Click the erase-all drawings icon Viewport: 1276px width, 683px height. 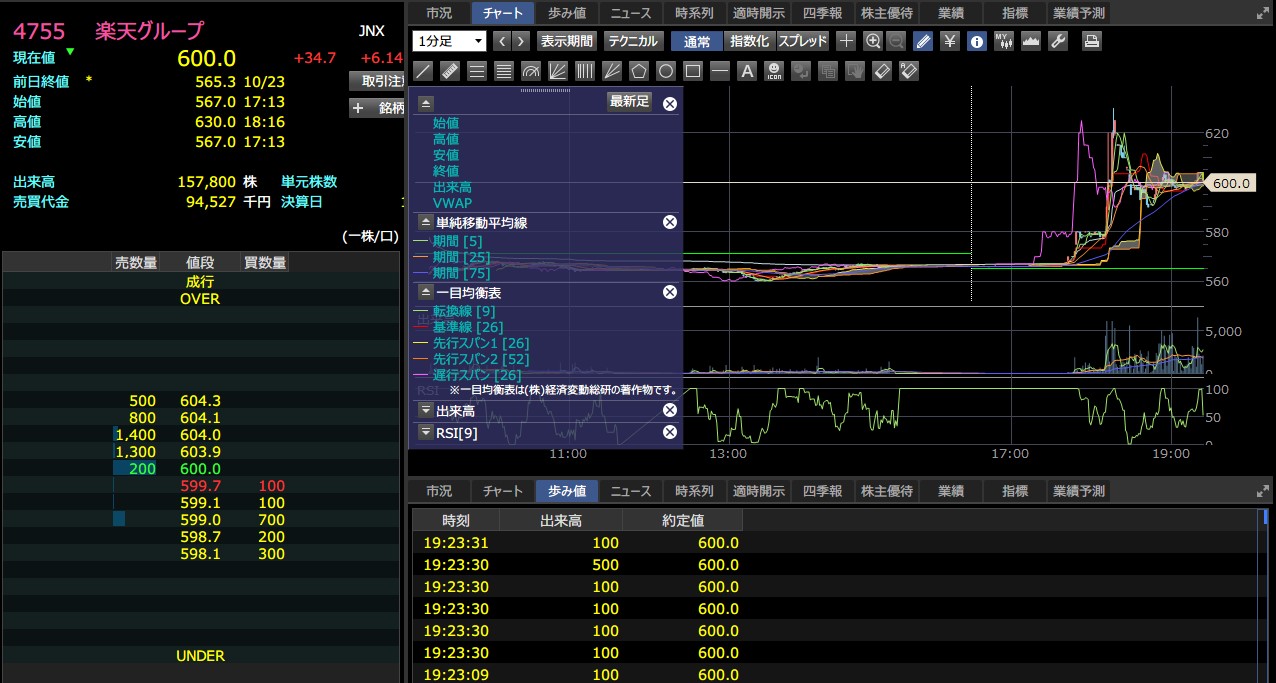tap(909, 71)
